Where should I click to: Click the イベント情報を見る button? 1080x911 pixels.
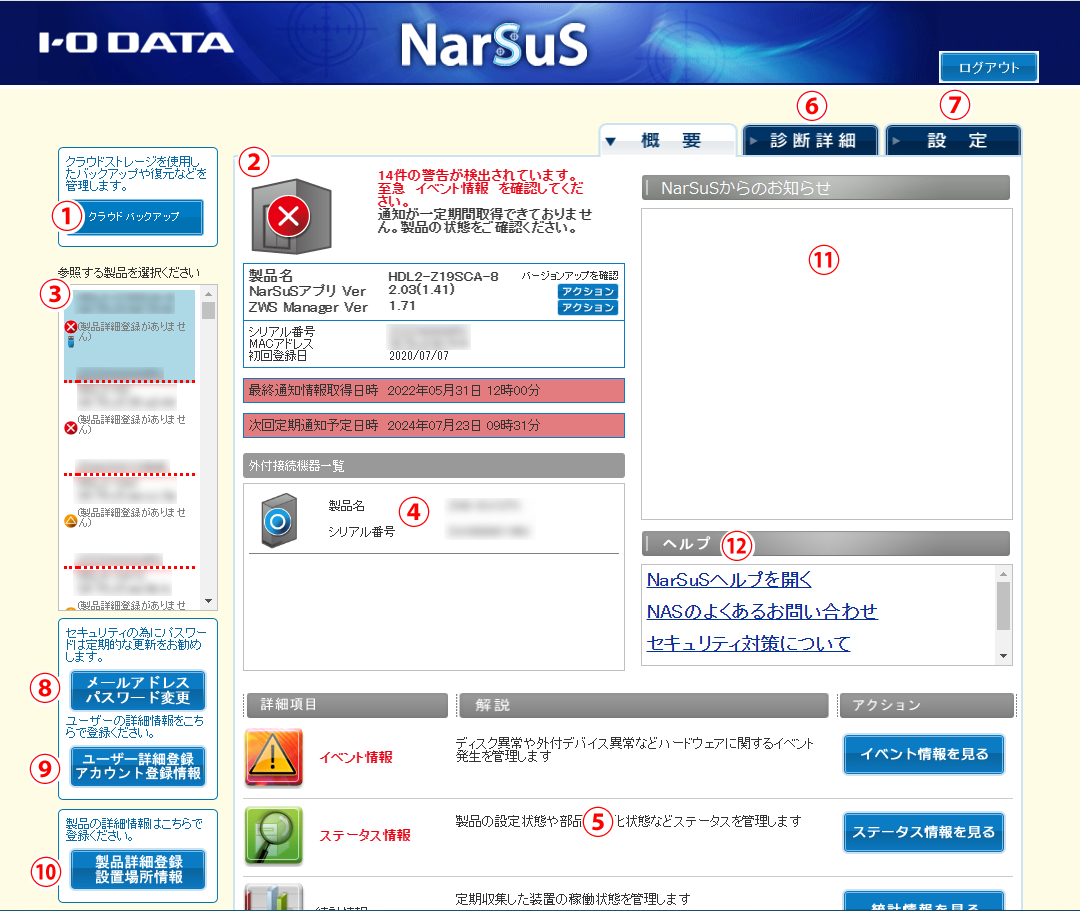point(924,754)
